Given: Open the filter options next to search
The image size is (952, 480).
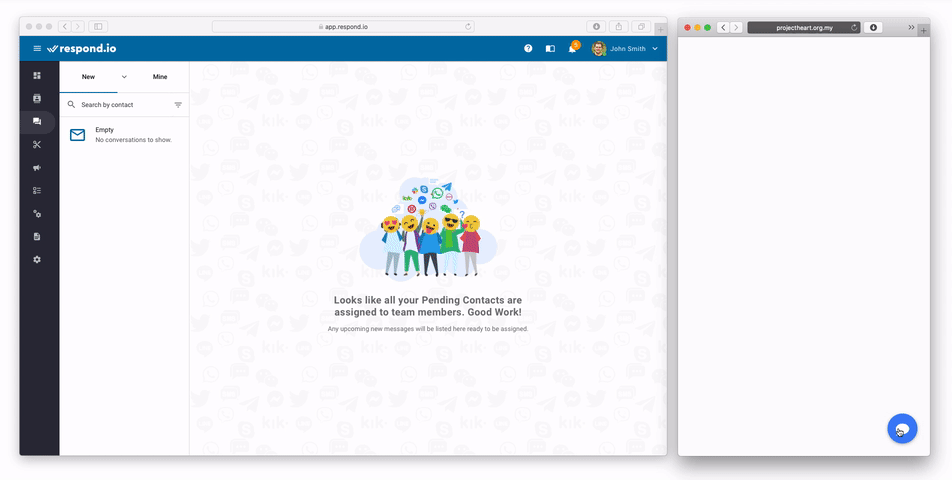Looking at the screenshot, I should point(178,104).
